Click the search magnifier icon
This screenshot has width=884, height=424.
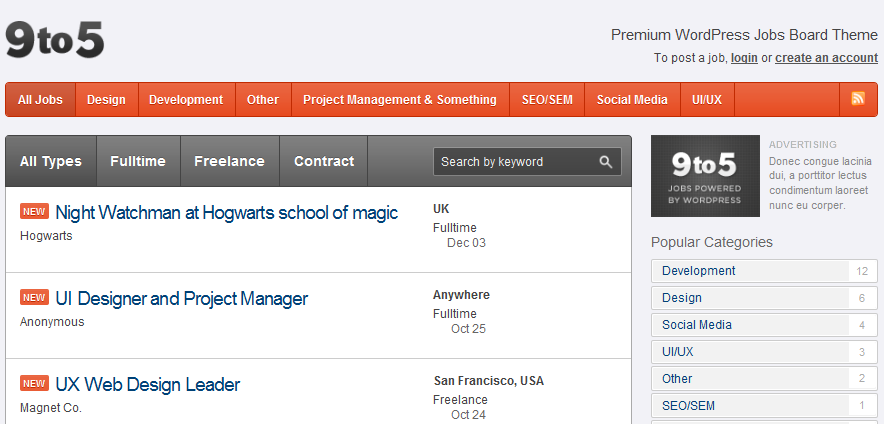tap(605, 162)
